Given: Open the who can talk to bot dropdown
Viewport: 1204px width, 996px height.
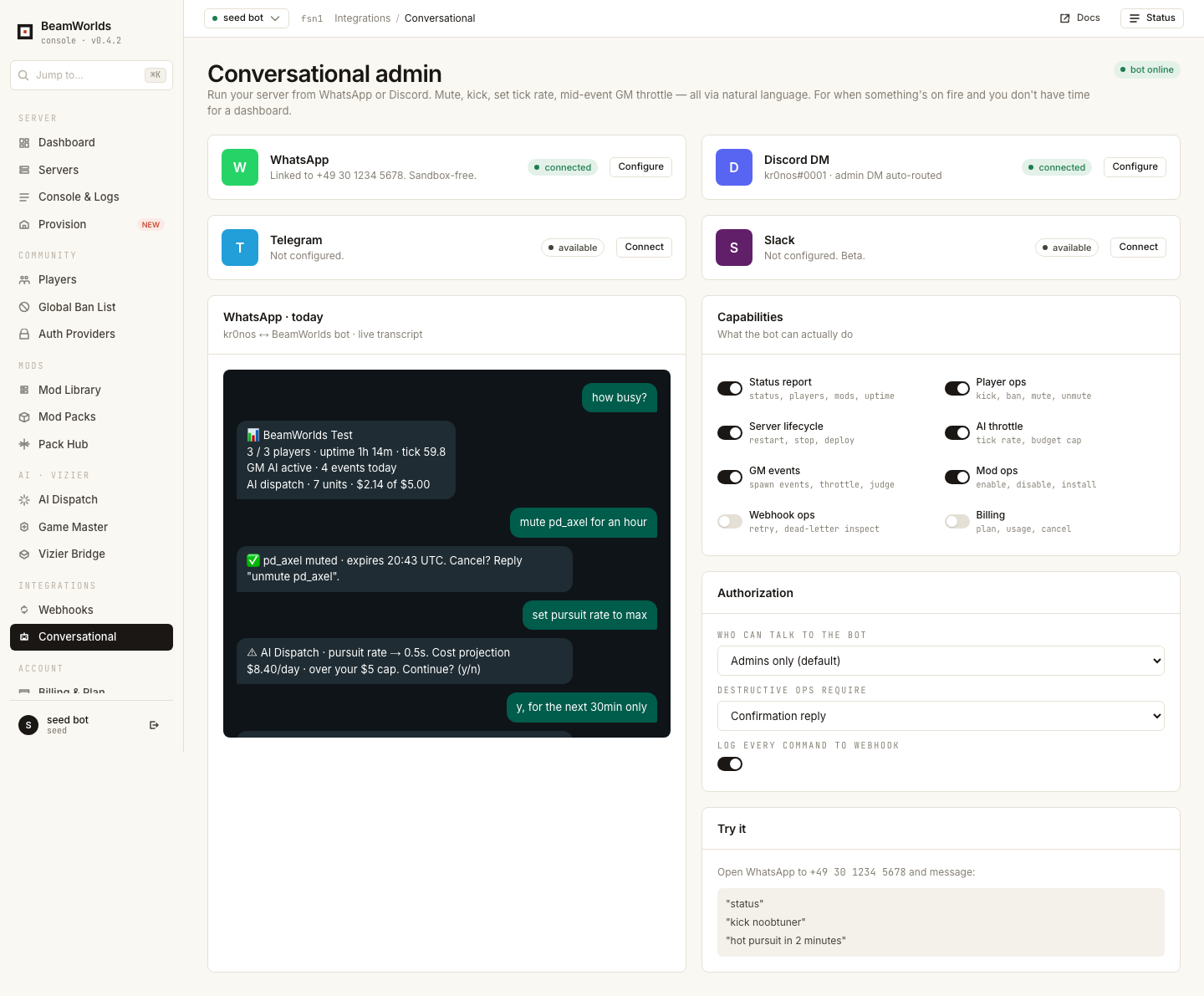Looking at the screenshot, I should [941, 661].
